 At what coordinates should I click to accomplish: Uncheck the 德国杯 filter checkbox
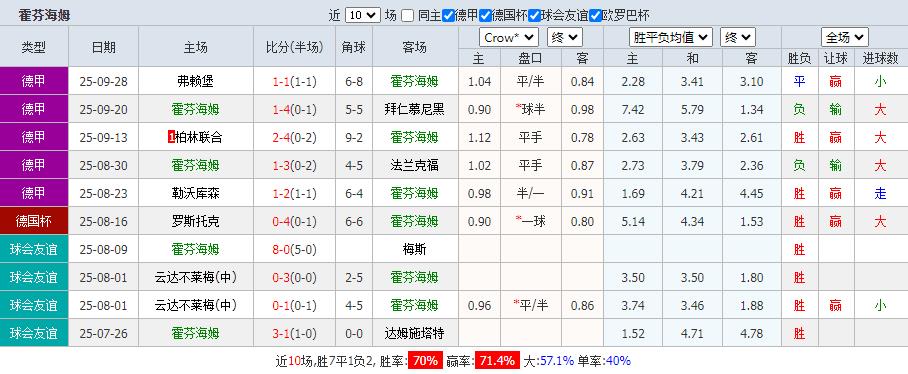pyautogui.click(x=485, y=16)
